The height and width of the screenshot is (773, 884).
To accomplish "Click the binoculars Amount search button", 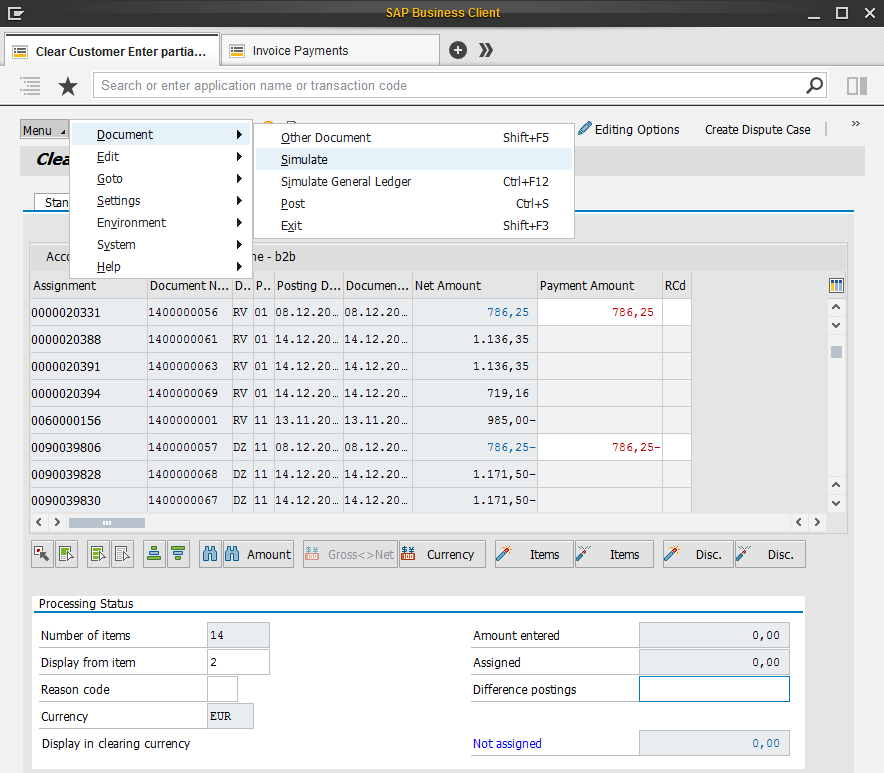I will click(258, 554).
